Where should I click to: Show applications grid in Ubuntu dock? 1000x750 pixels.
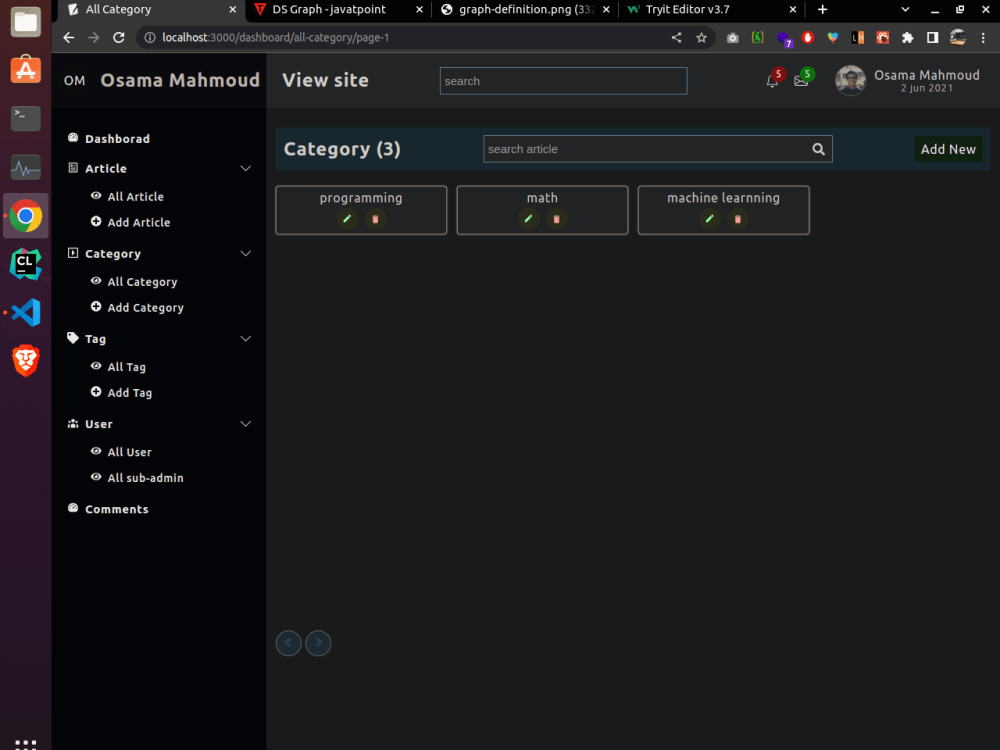(26, 744)
